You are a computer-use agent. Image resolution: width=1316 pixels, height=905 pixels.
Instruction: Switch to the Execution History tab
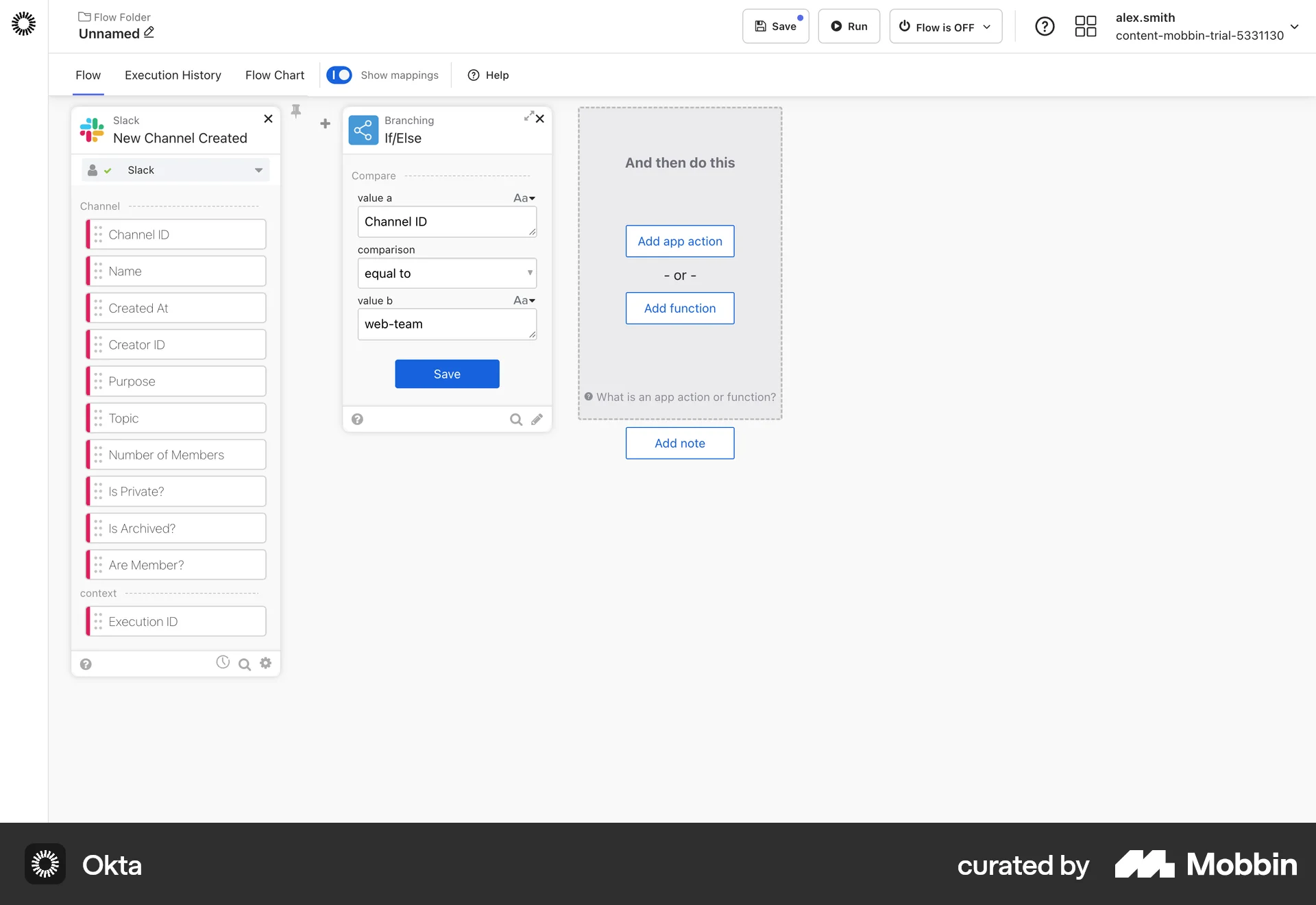click(173, 75)
